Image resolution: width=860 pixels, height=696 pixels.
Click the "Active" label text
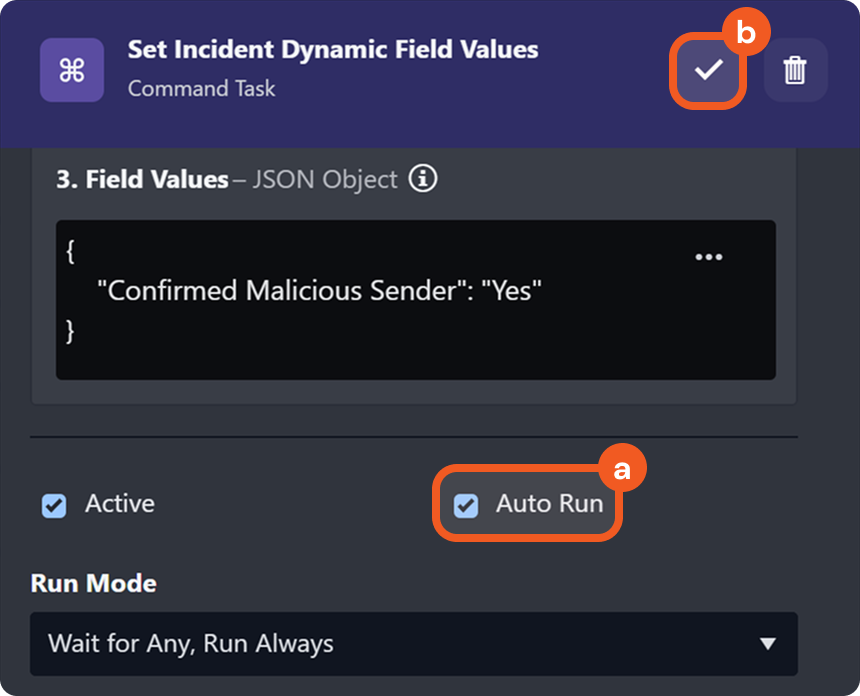pyautogui.click(x=120, y=504)
